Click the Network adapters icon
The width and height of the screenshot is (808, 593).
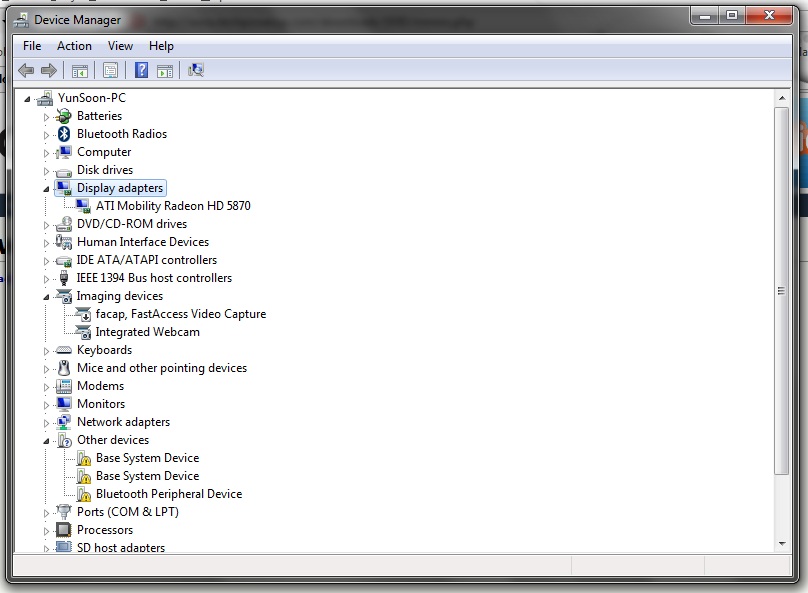coord(63,422)
